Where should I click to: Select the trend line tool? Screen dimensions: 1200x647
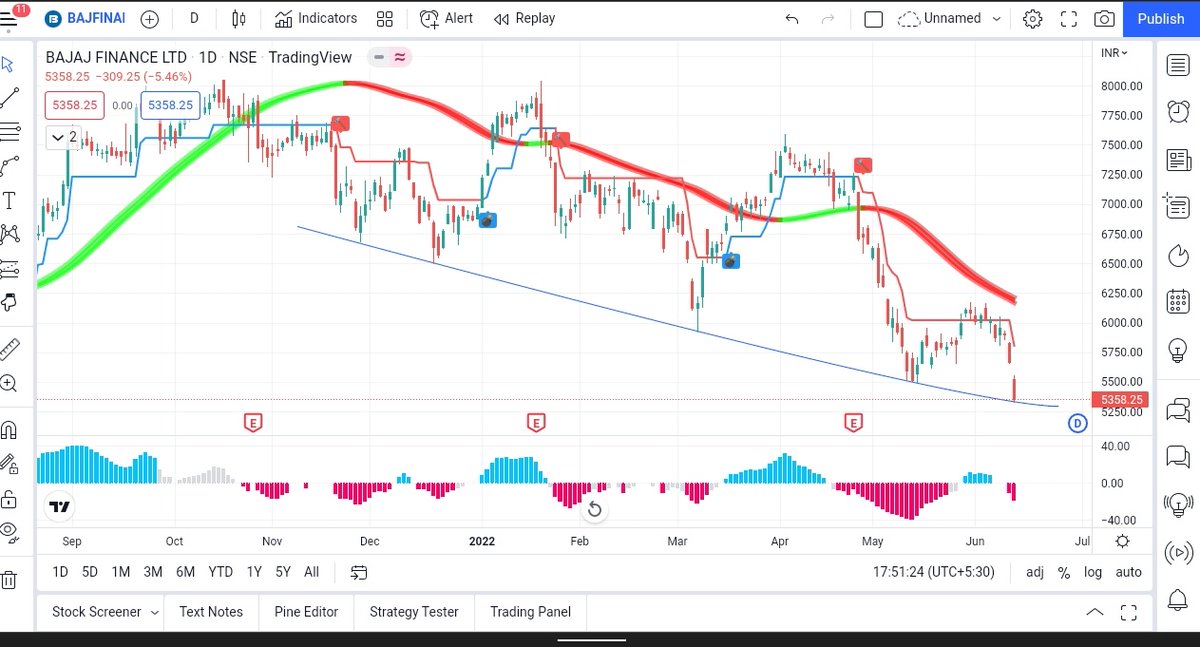(9, 98)
